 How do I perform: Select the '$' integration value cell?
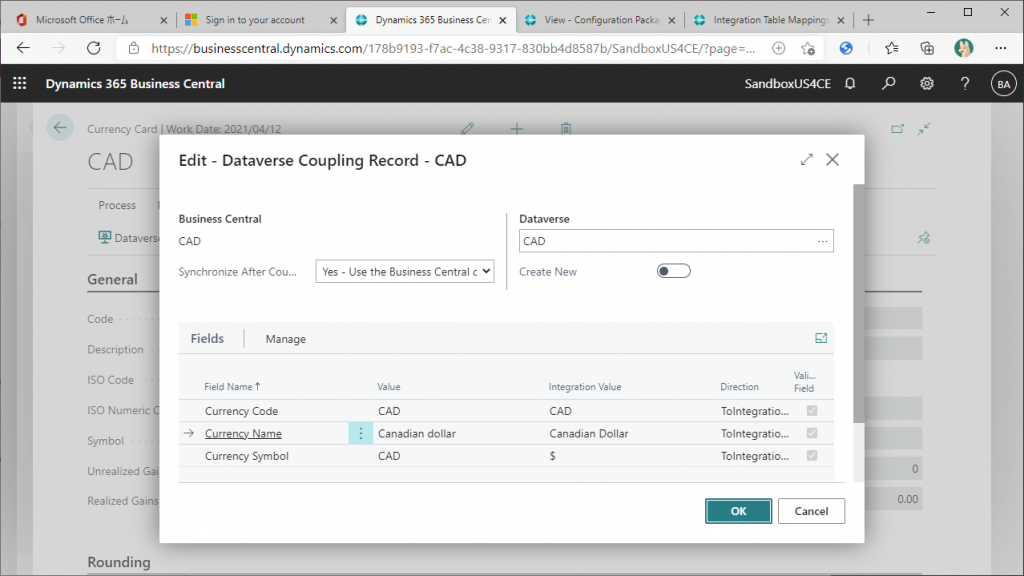click(x=552, y=456)
